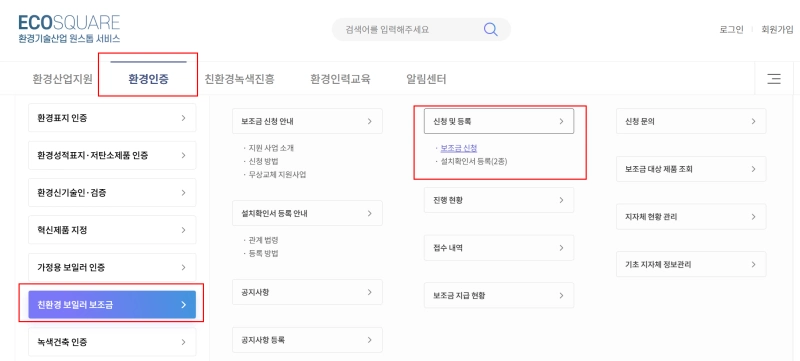Open the hamburger full menu icon
This screenshot has height=361, width=800.
click(x=774, y=79)
